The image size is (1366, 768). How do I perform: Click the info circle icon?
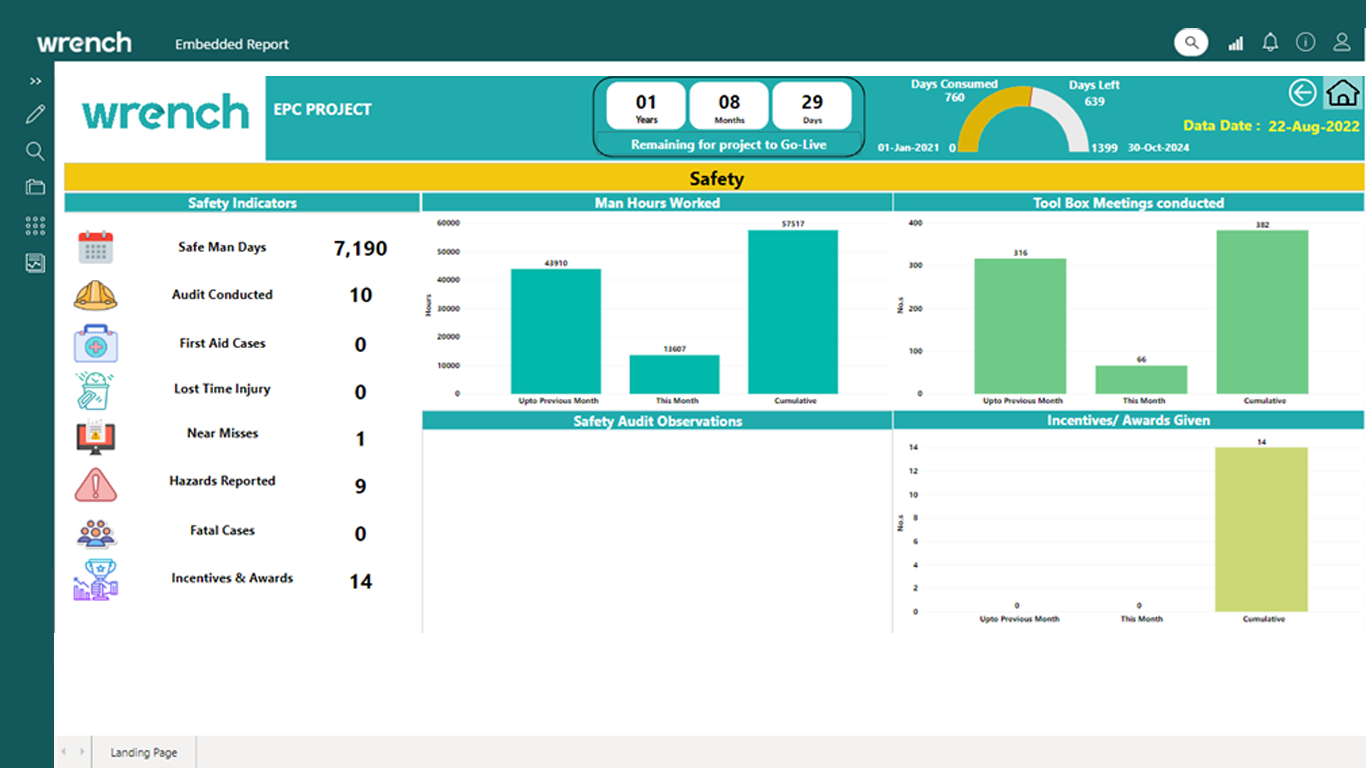pos(1305,42)
